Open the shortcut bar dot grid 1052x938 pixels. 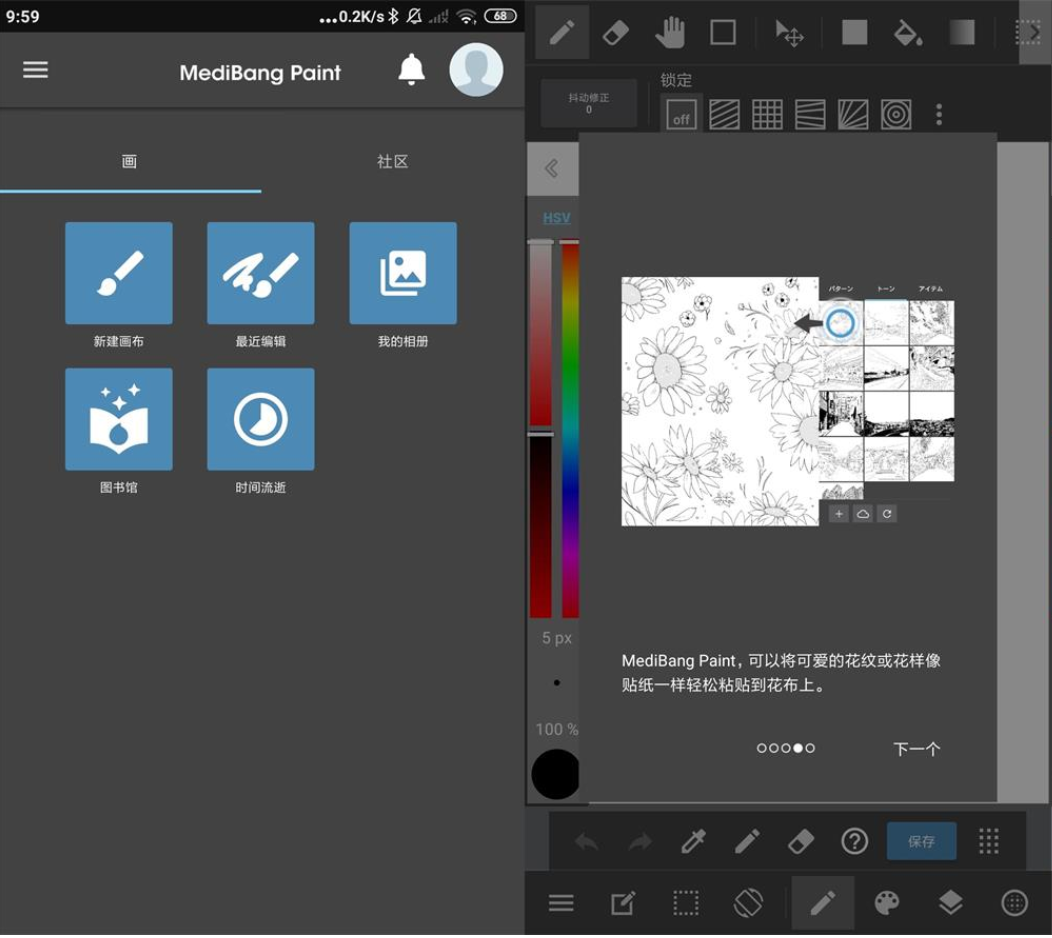pyautogui.click(x=988, y=841)
